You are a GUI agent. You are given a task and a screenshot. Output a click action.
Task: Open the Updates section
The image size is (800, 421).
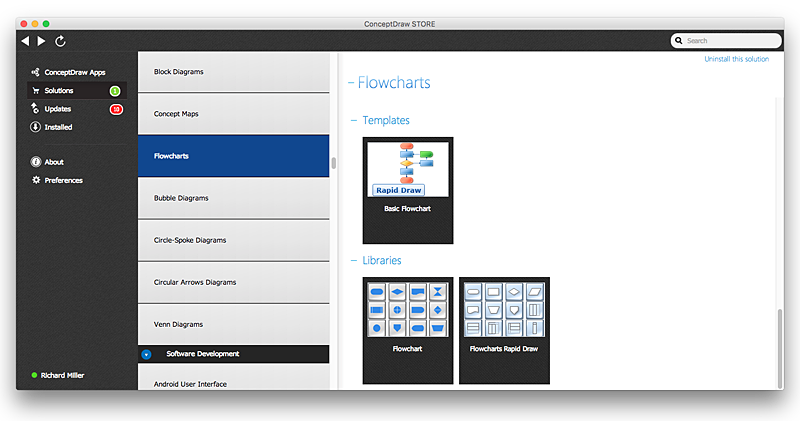point(58,109)
